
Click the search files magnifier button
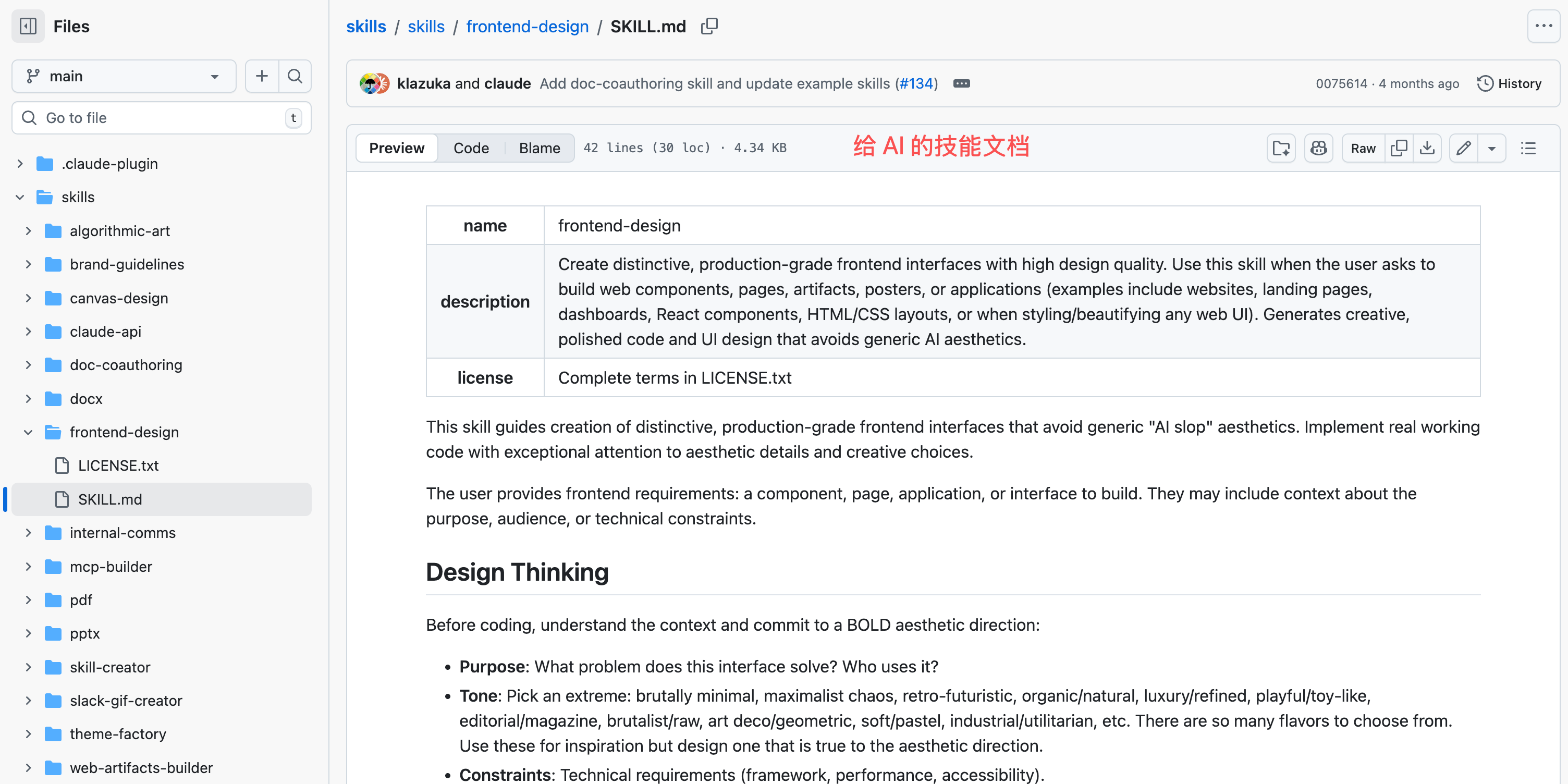point(295,76)
